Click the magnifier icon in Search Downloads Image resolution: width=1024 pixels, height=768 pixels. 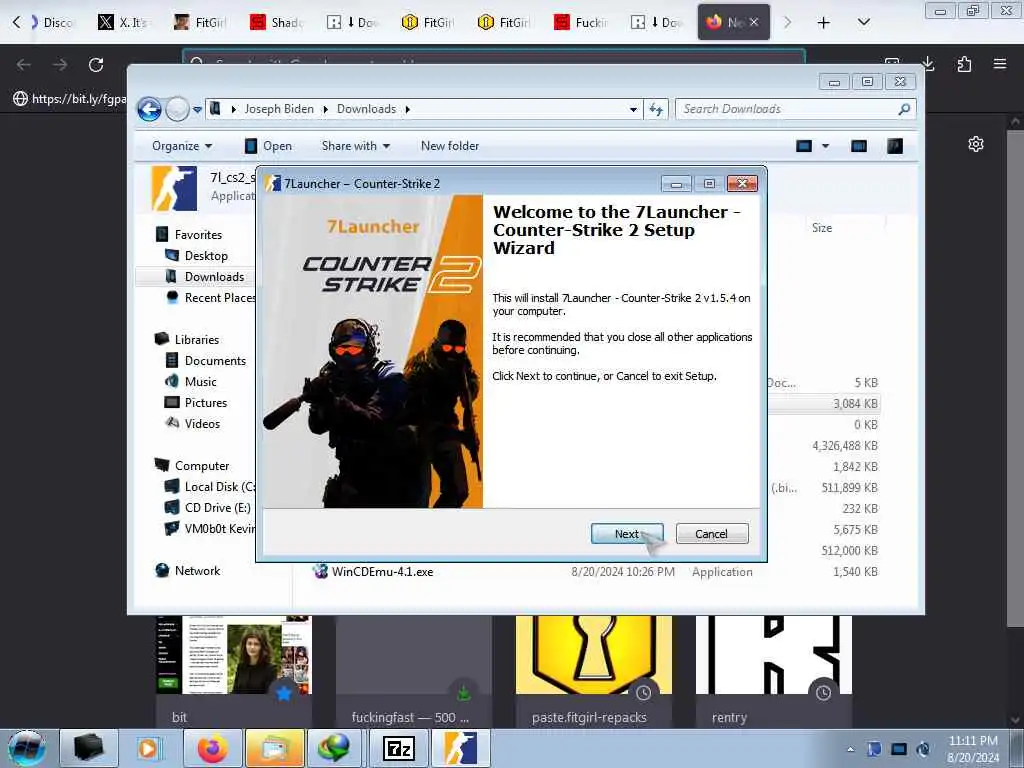tap(904, 109)
